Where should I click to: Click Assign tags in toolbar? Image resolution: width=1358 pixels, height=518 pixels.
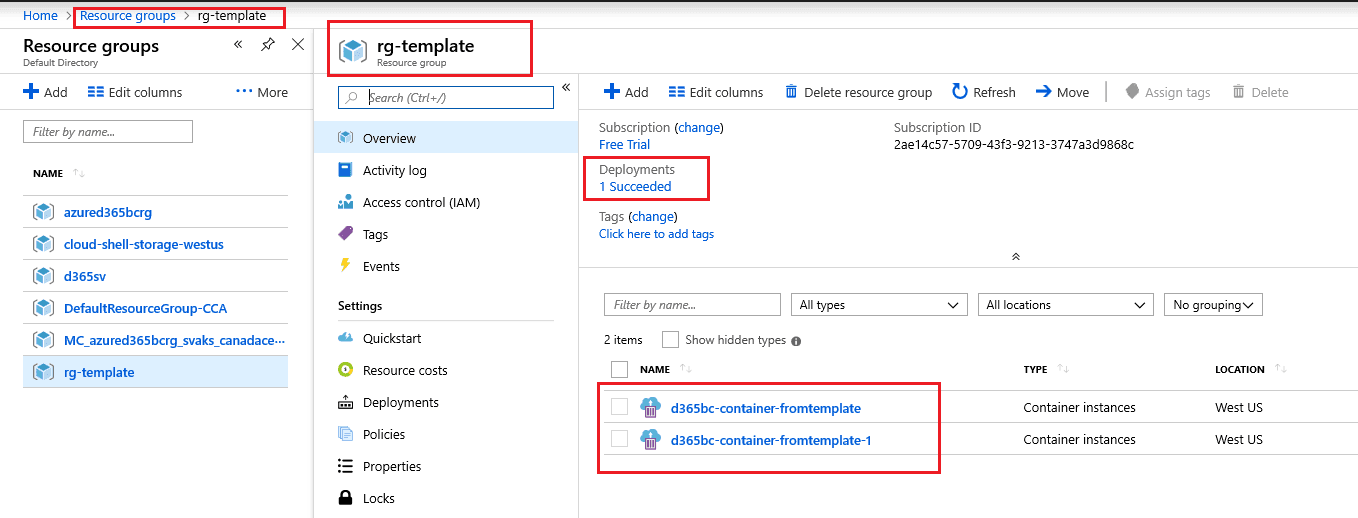pos(1168,92)
